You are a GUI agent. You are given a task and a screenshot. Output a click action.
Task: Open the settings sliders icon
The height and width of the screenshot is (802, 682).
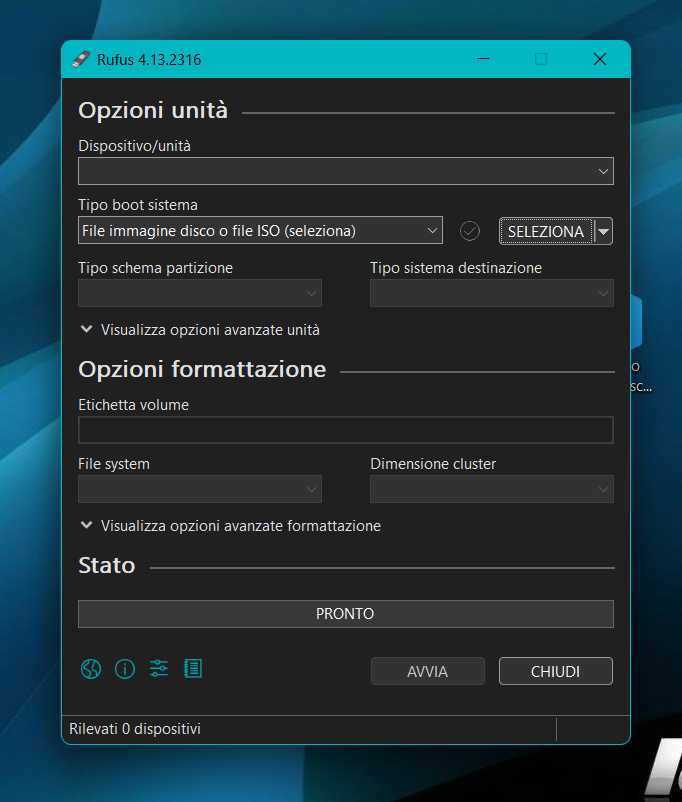(x=159, y=669)
